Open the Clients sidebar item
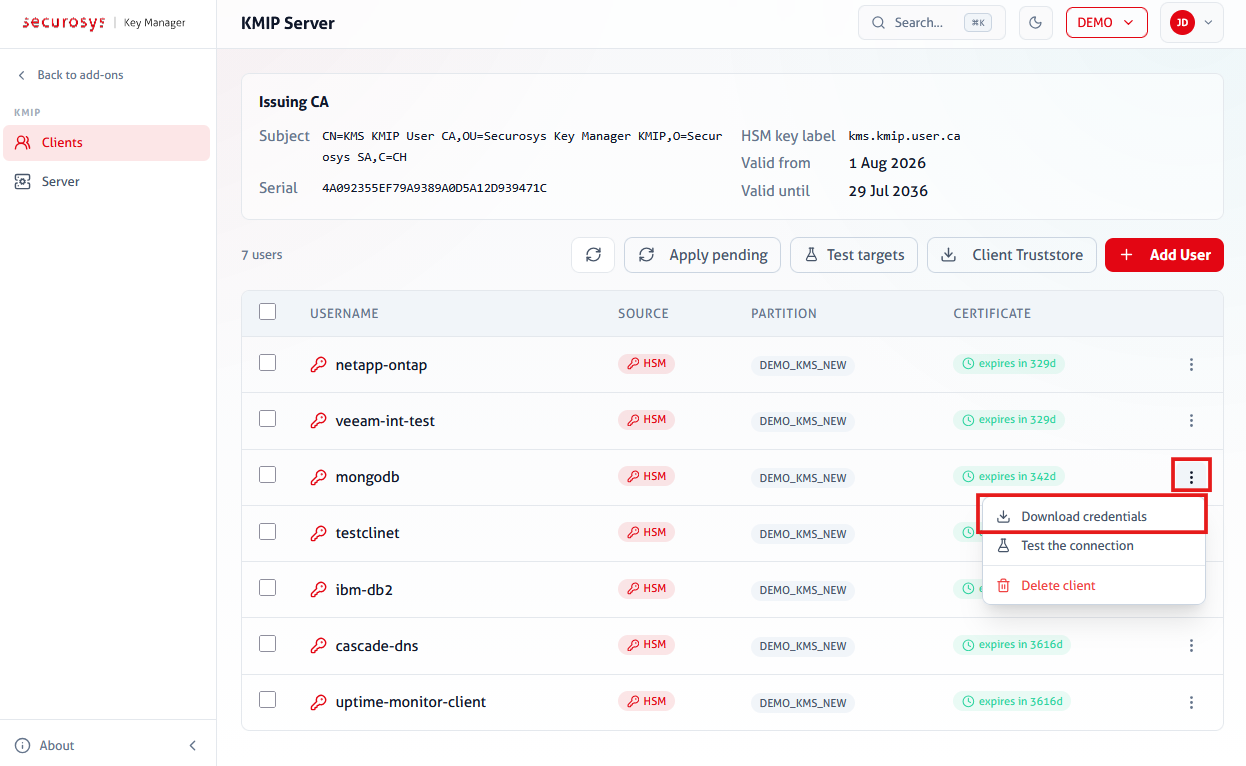Screen dimensions: 1246x766 107,143
